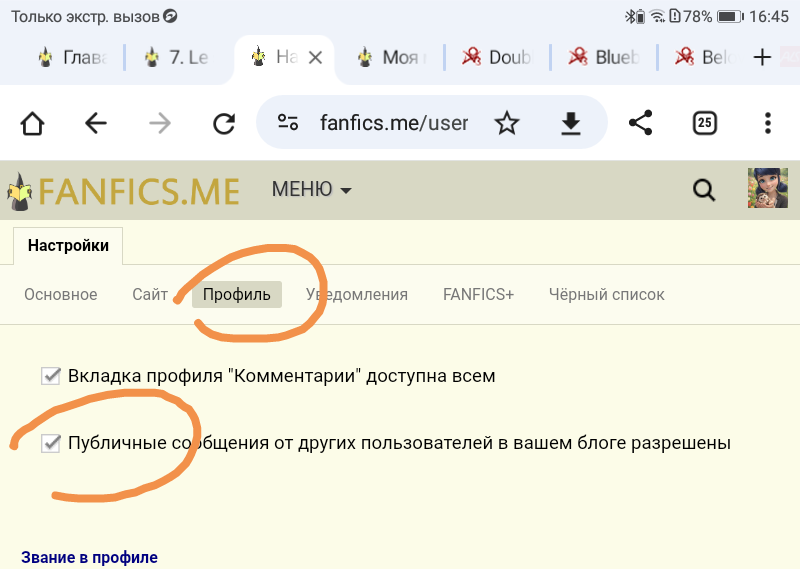Tap the browser home icon
Viewport: 800px width, 569px height.
(x=32, y=123)
